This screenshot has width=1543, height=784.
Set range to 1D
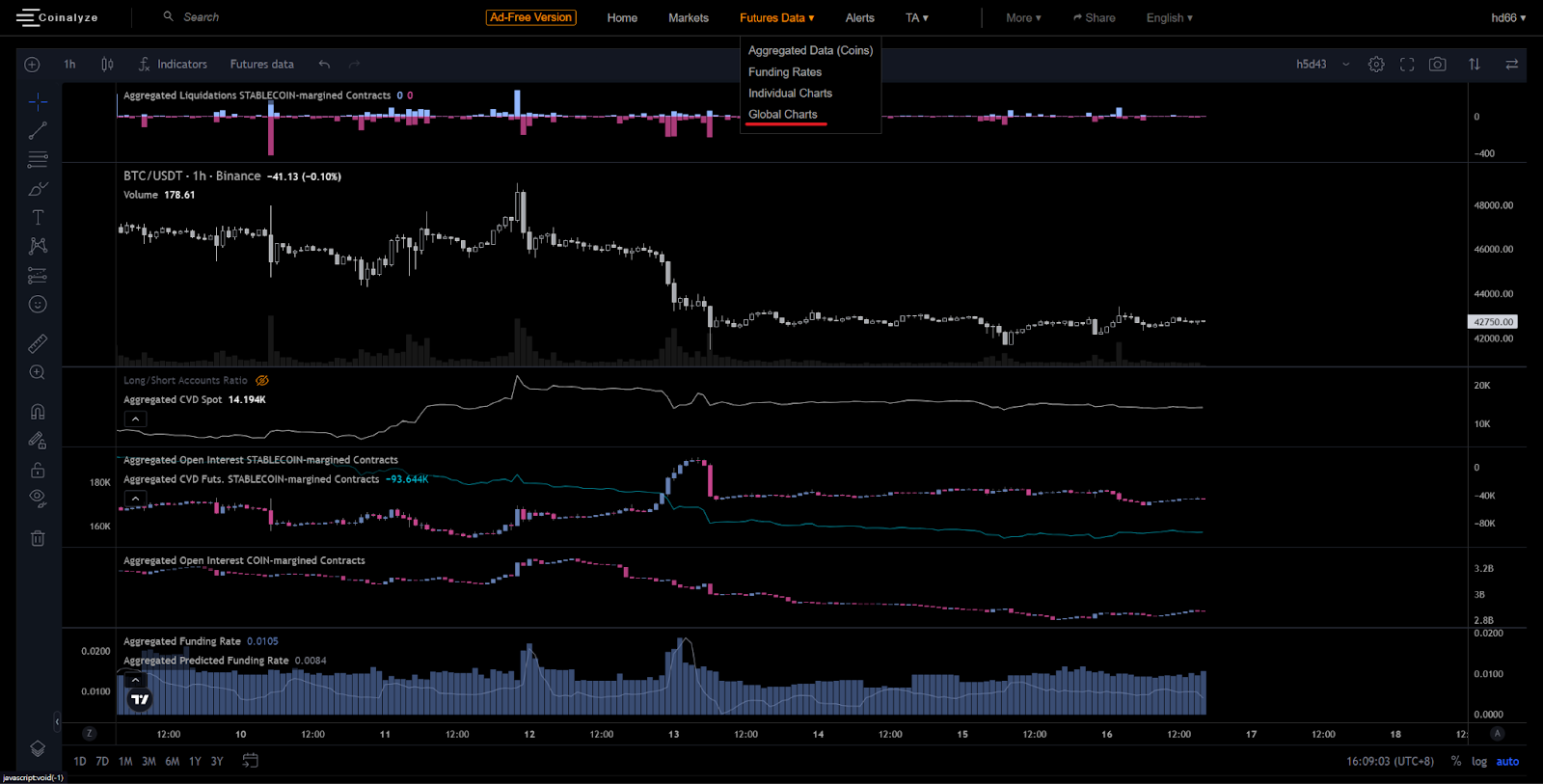pos(80,762)
